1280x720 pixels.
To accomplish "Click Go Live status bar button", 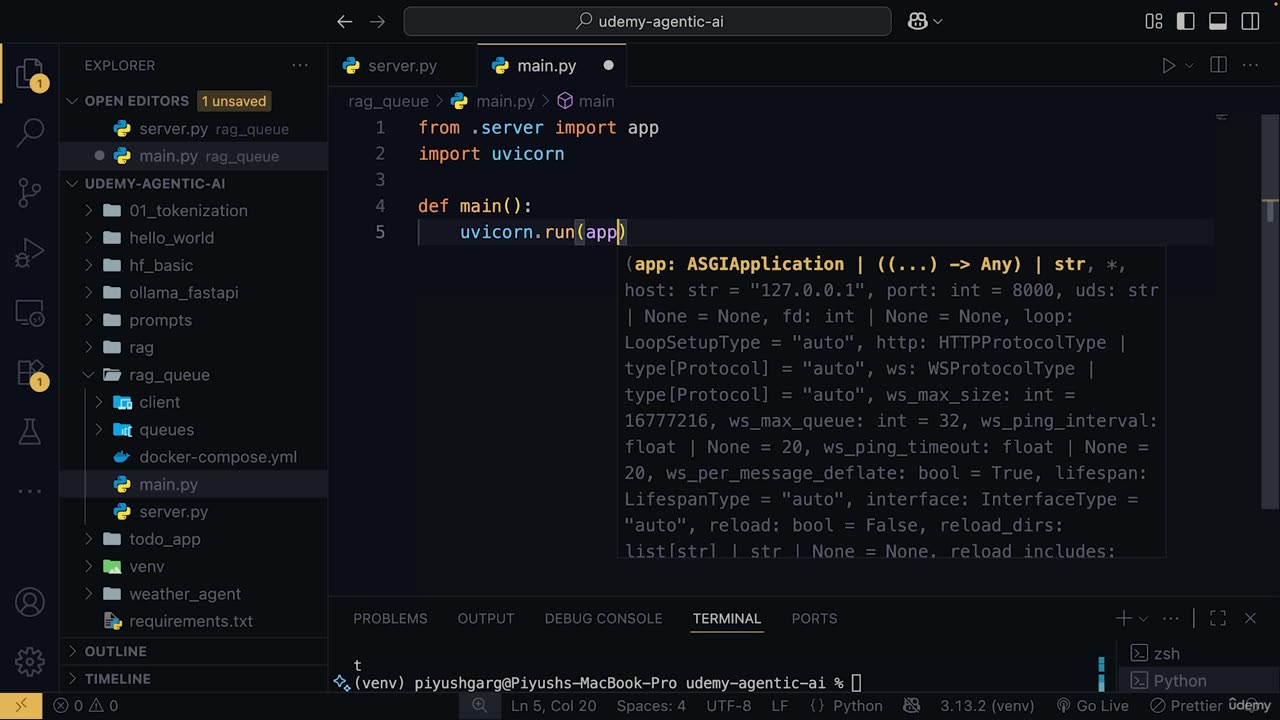I will coord(1092,706).
